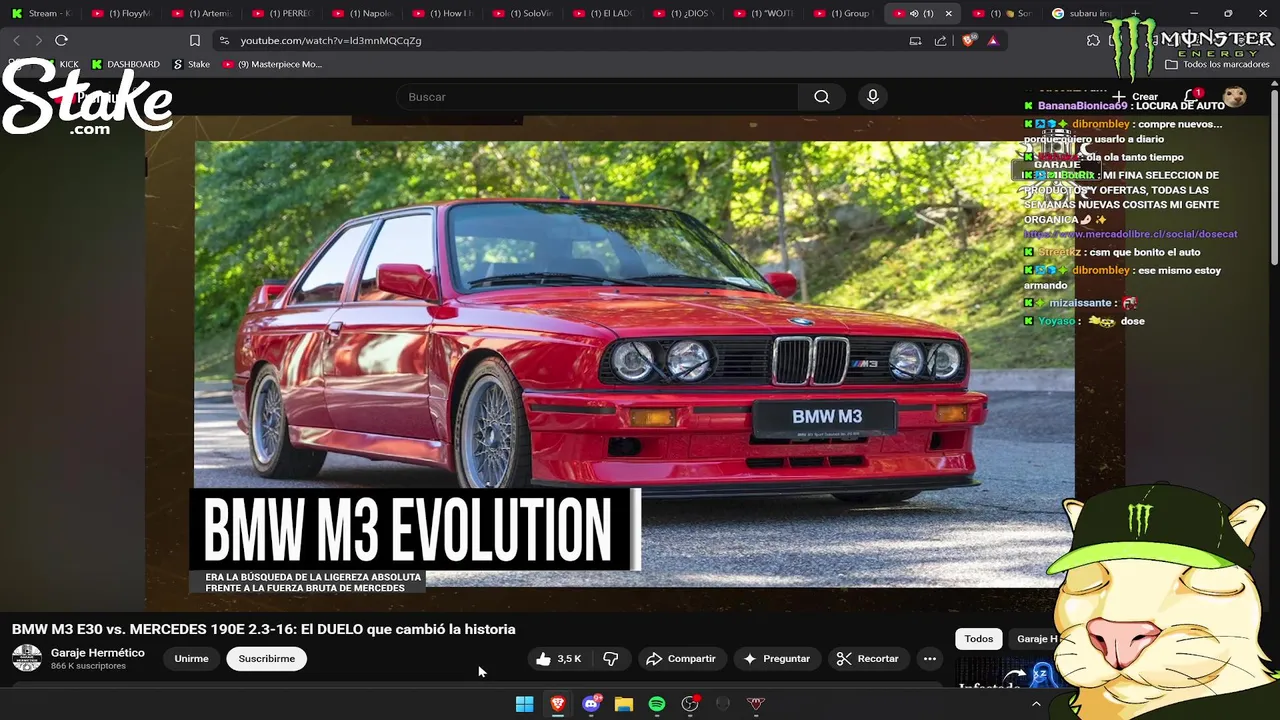Switch to the Napoleo tab

(x=361, y=13)
